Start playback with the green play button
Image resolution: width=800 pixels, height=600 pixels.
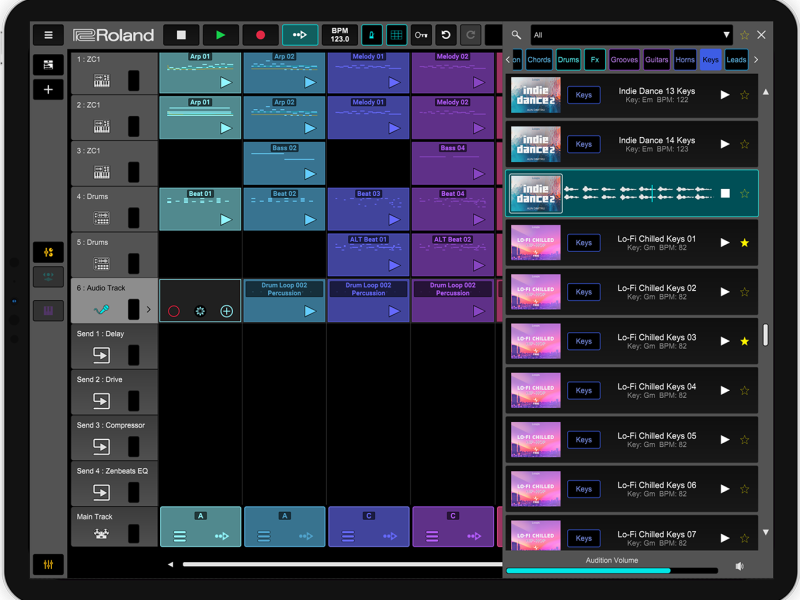point(220,35)
